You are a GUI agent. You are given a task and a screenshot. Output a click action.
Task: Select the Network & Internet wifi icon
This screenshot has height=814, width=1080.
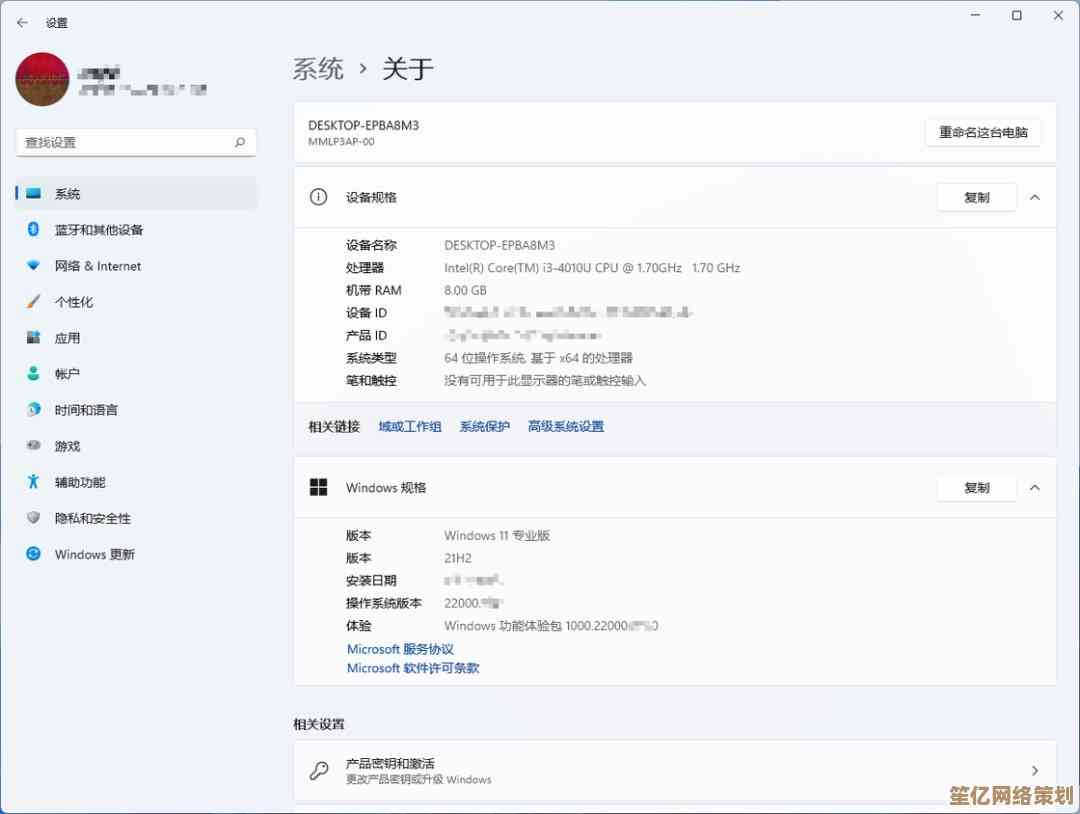coord(34,266)
